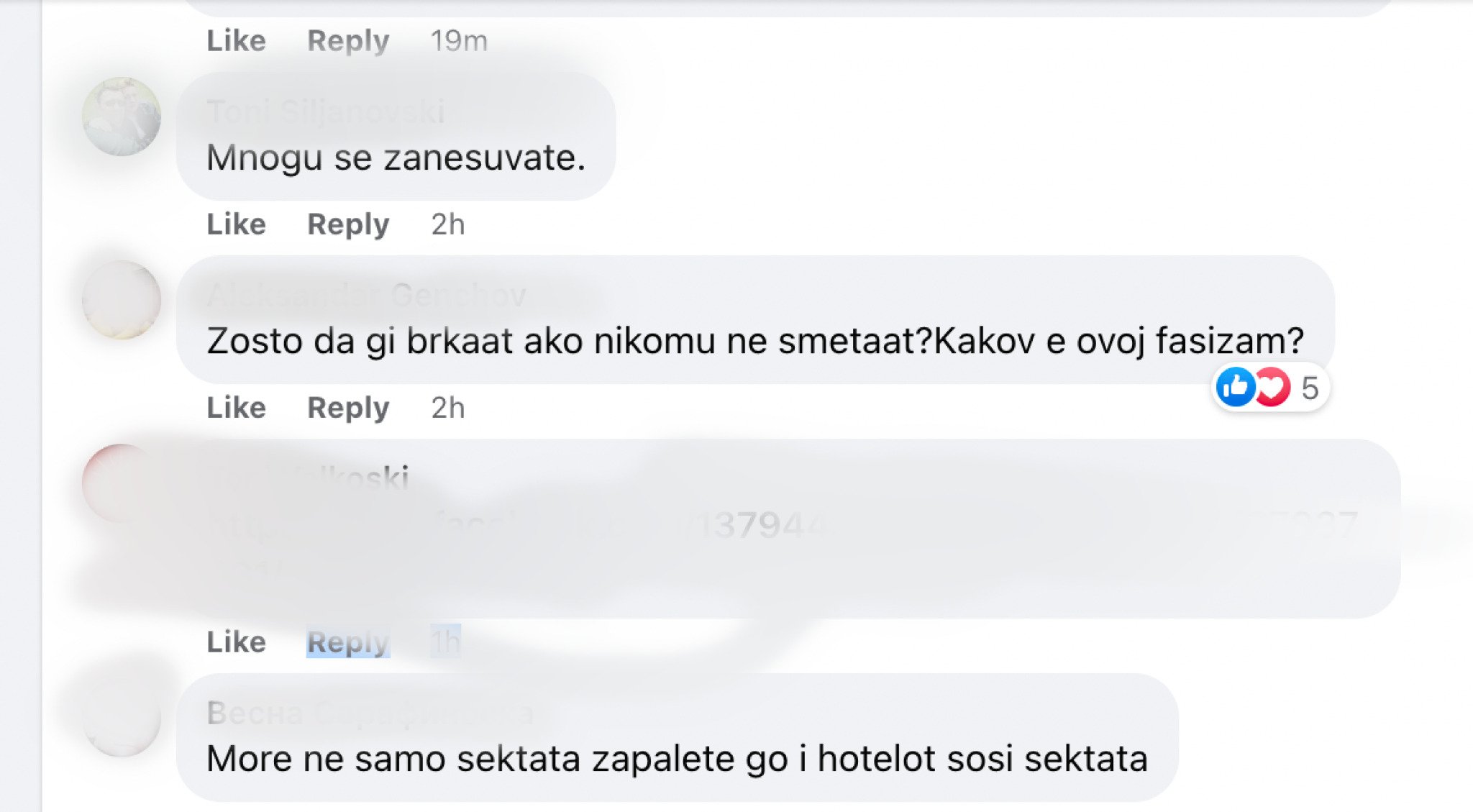This screenshot has width=1473, height=812.
Task: Open the reaction count showing 5
Action: pos(1310,388)
